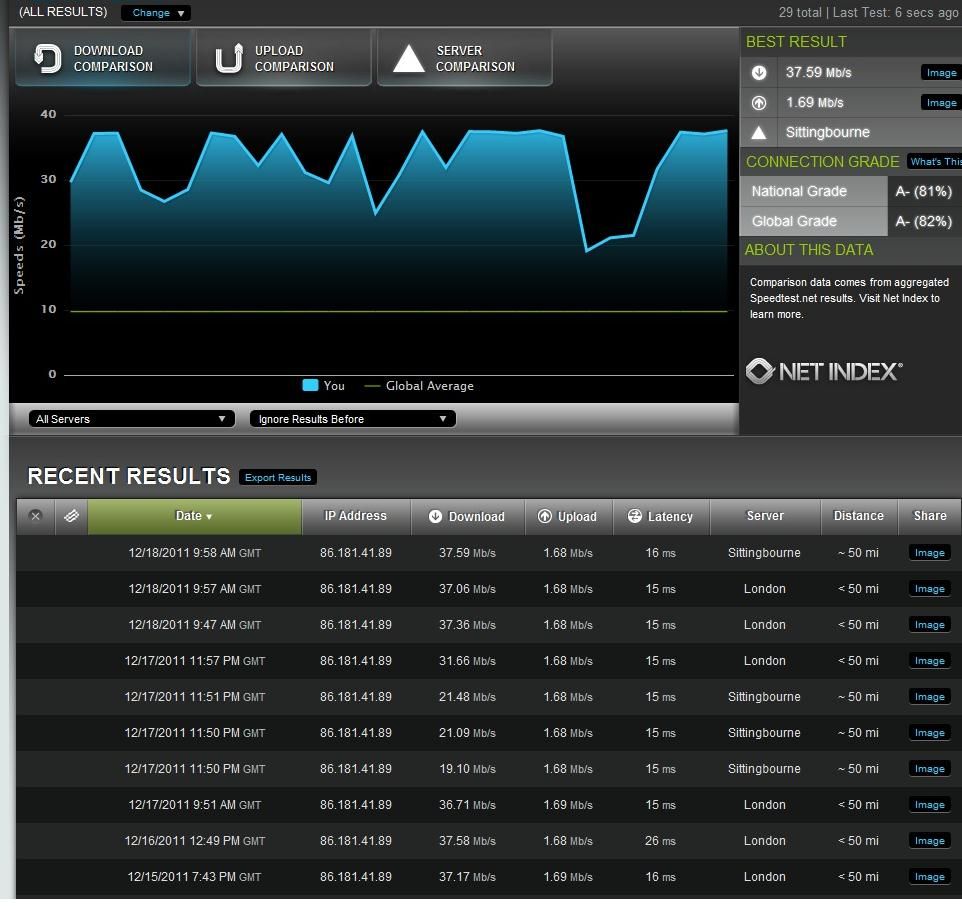Click the Latency column header icon
This screenshot has width=962, height=912.
tap(634, 516)
